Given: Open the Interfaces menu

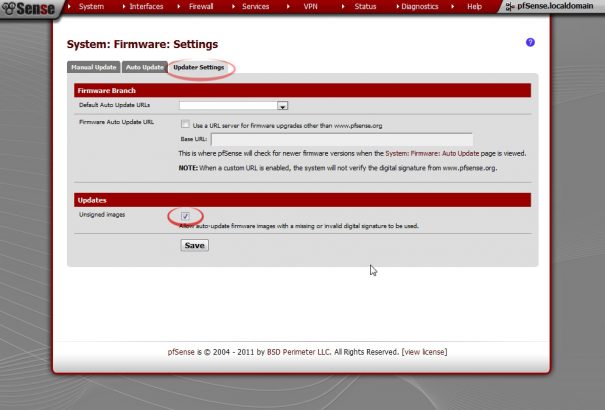Looking at the screenshot, I should coord(146,7).
